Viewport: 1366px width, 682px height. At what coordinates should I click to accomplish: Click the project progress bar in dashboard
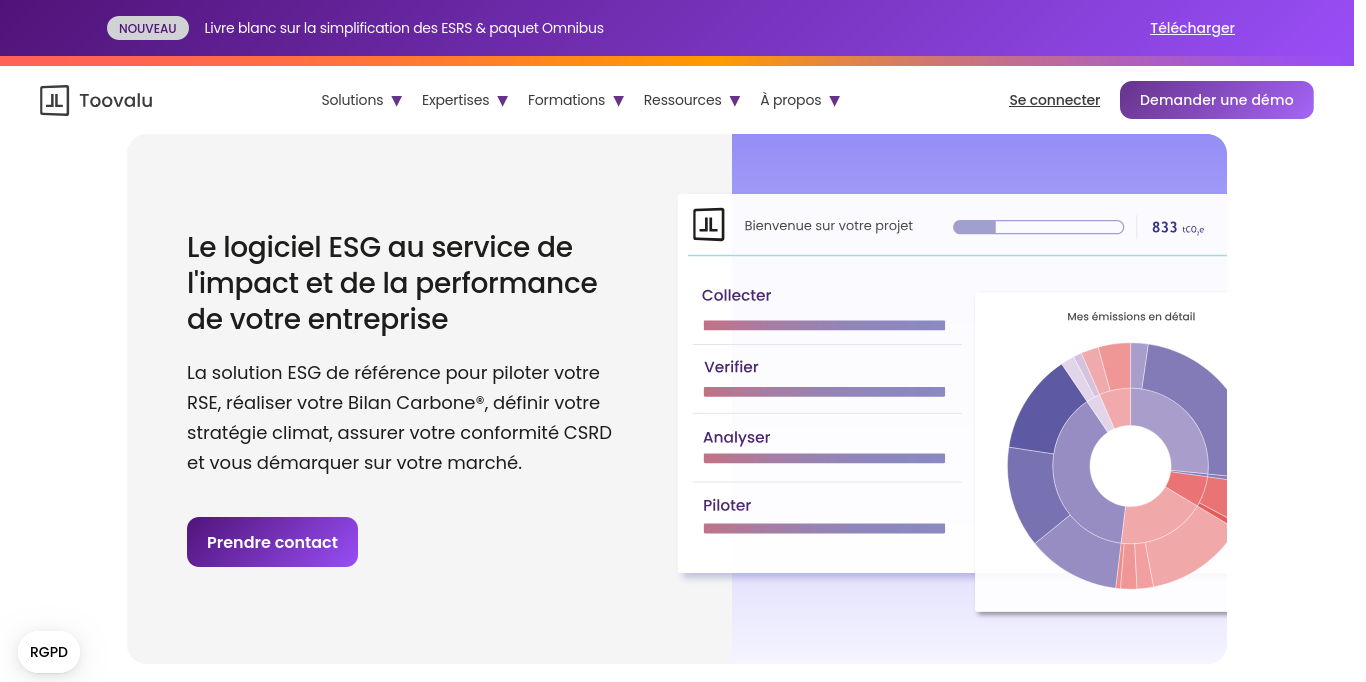1038,227
